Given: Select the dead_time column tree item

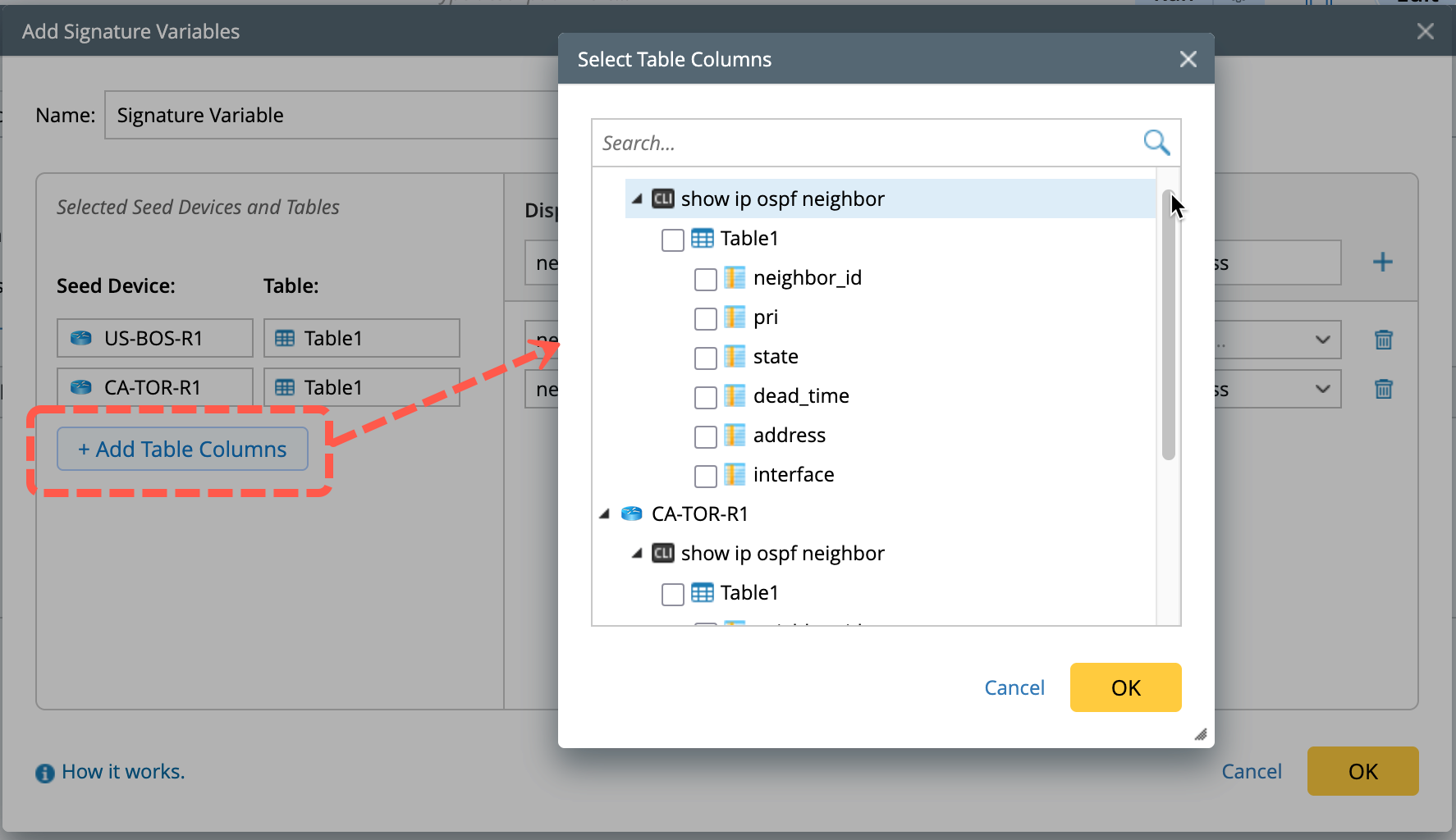Looking at the screenshot, I should point(800,396).
